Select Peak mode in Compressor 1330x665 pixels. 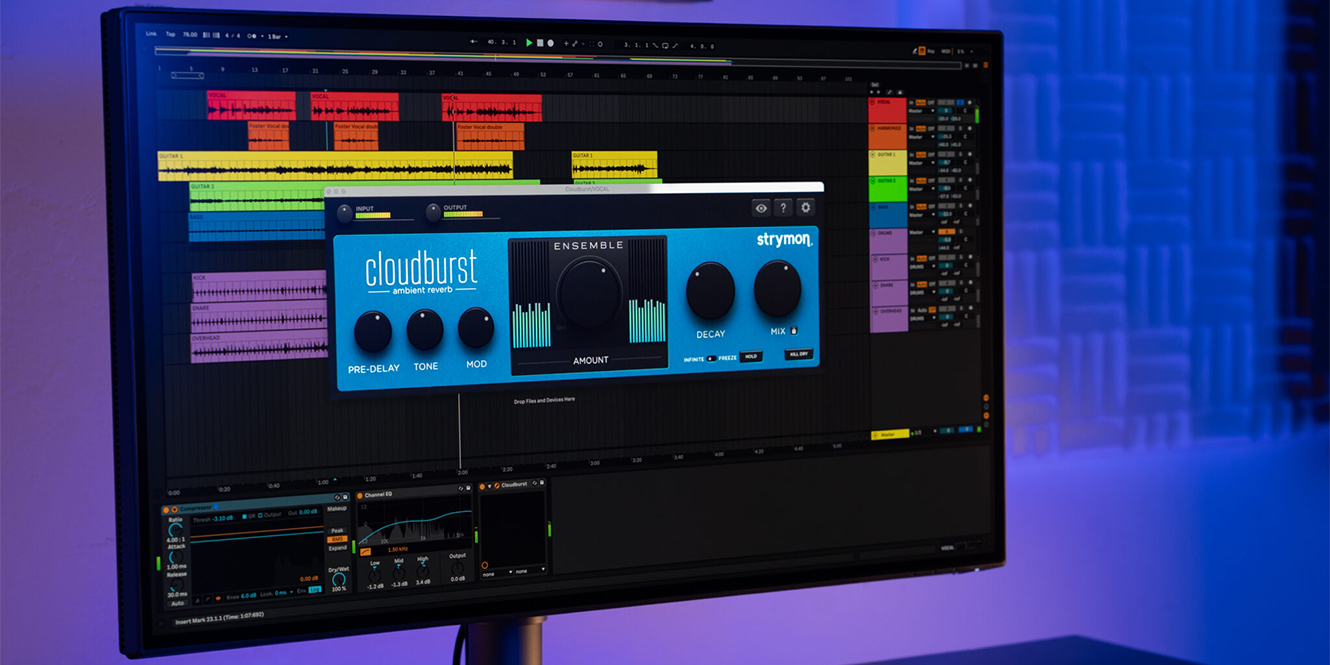click(337, 531)
